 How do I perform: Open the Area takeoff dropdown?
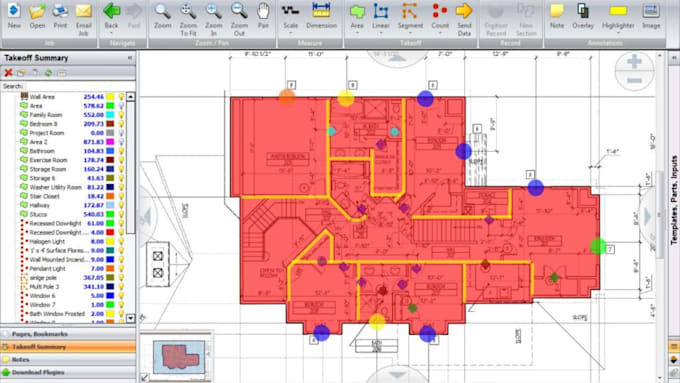[x=357, y=33]
